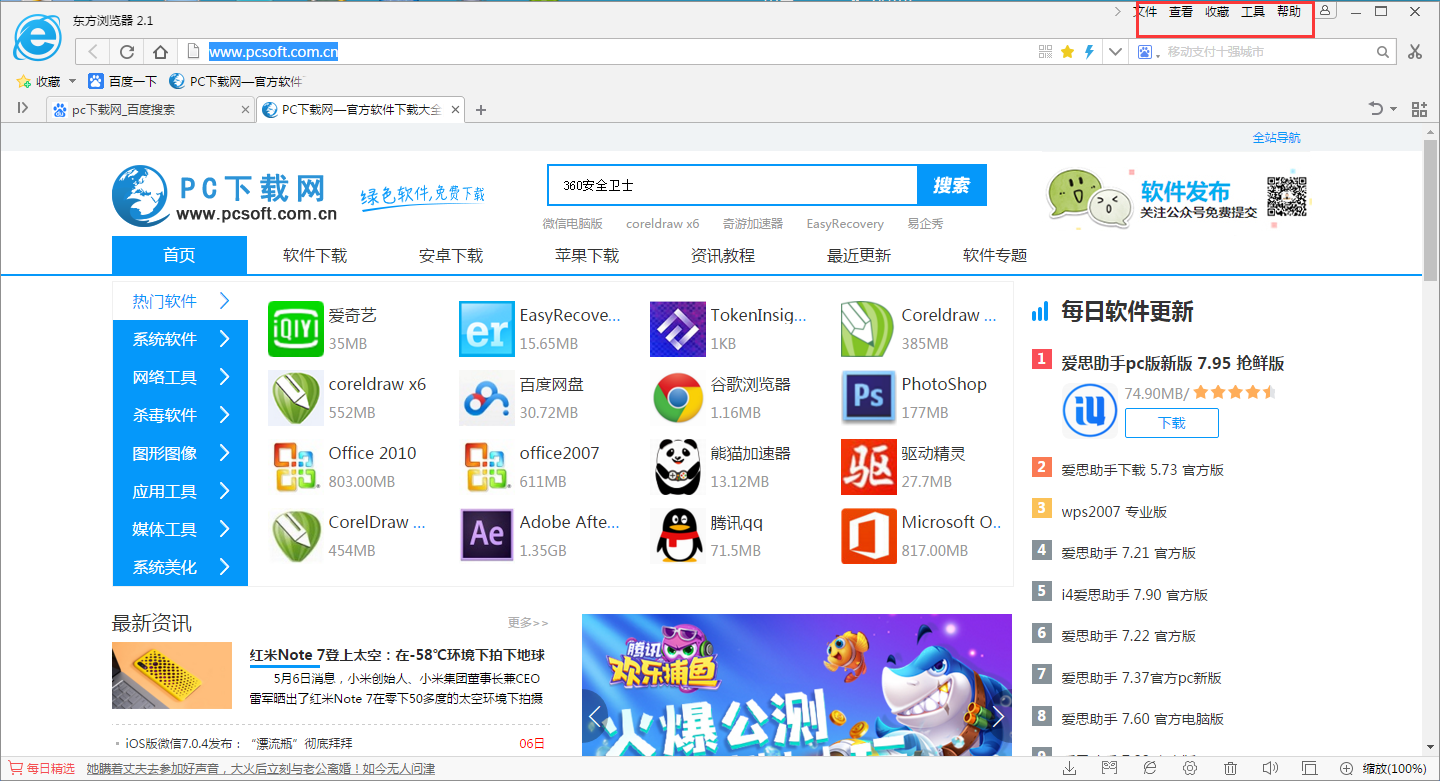Click the trash clear-data icon in status bar
Screen dimensions: 1440x781
pyautogui.click(x=1230, y=767)
